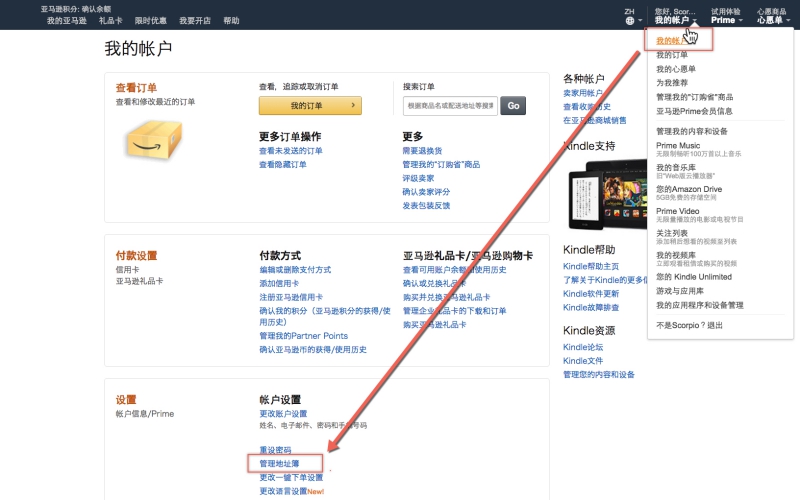Select 我的应用程序和设备管理 in dropdown menu

point(699,306)
